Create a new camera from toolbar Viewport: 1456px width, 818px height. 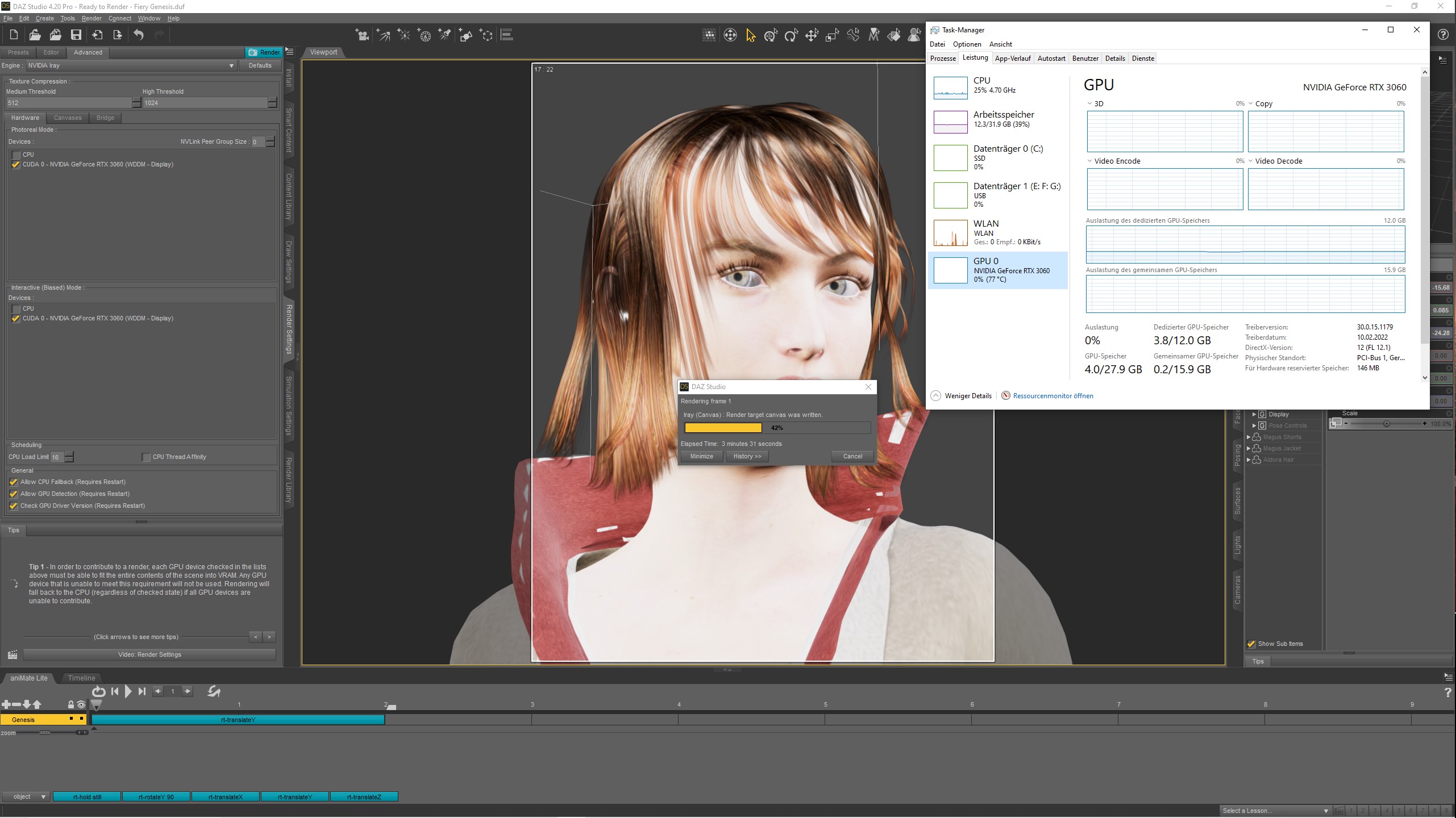point(361,35)
